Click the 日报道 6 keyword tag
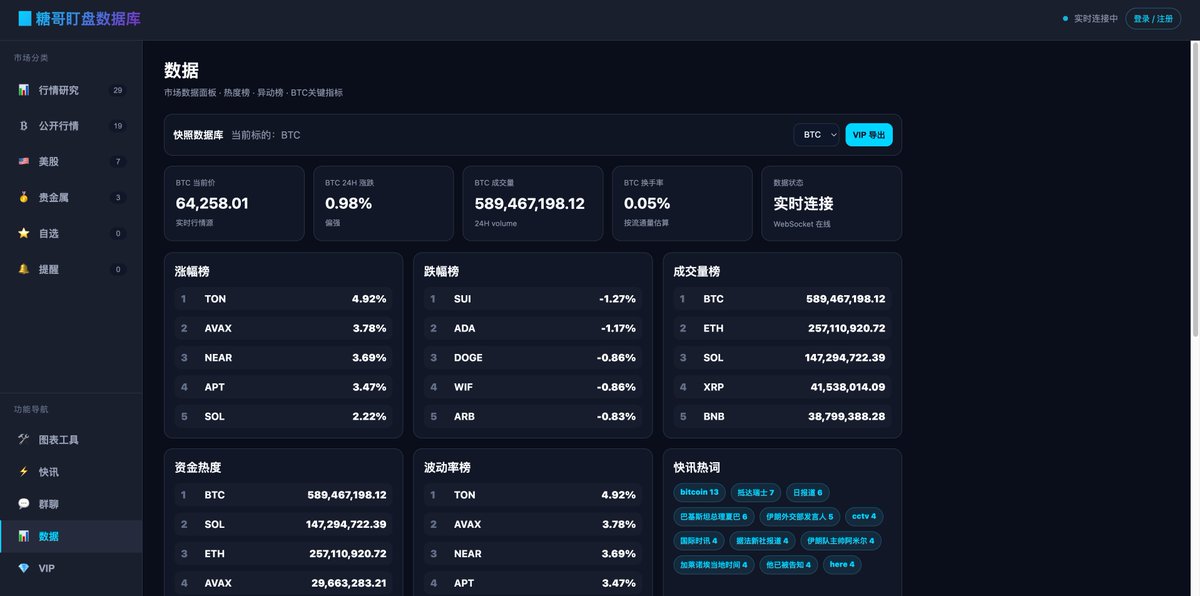 click(807, 492)
